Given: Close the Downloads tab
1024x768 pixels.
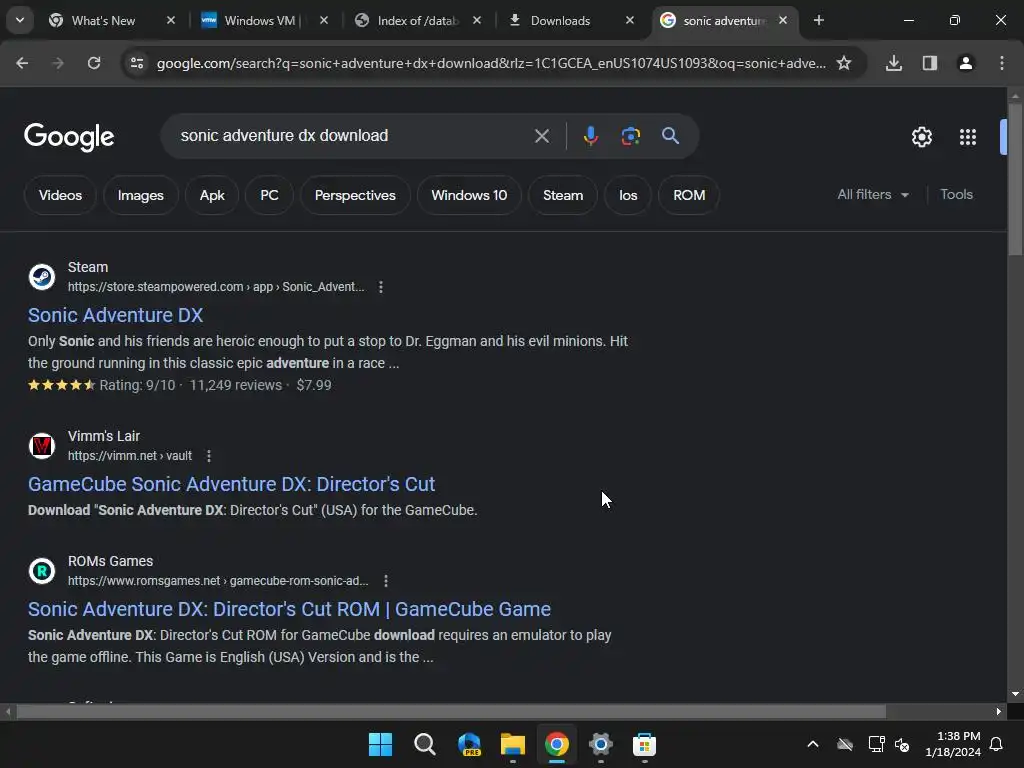Looking at the screenshot, I should coord(630,20).
